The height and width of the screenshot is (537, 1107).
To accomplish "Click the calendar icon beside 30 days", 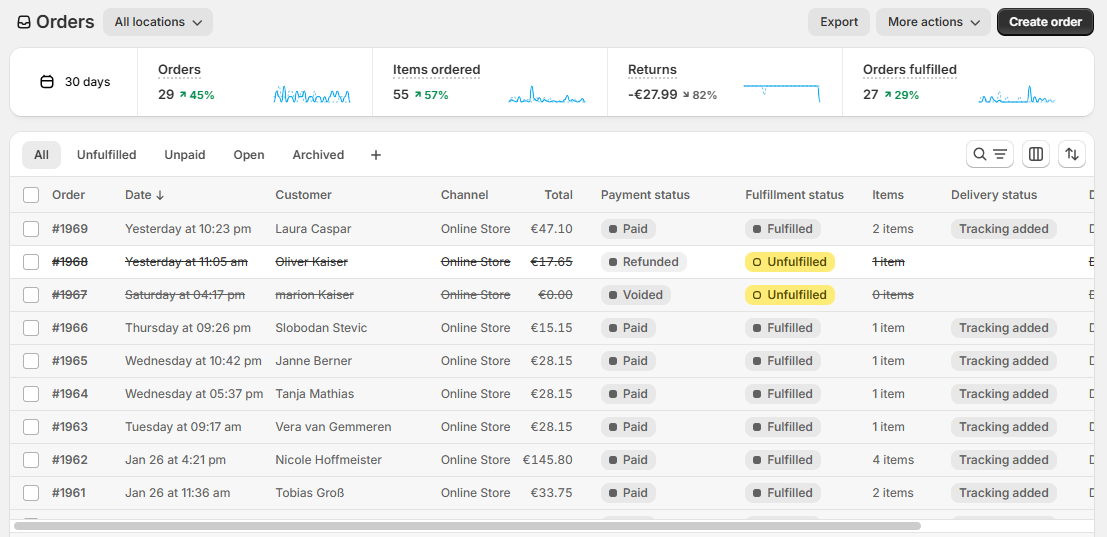I will 47,82.
